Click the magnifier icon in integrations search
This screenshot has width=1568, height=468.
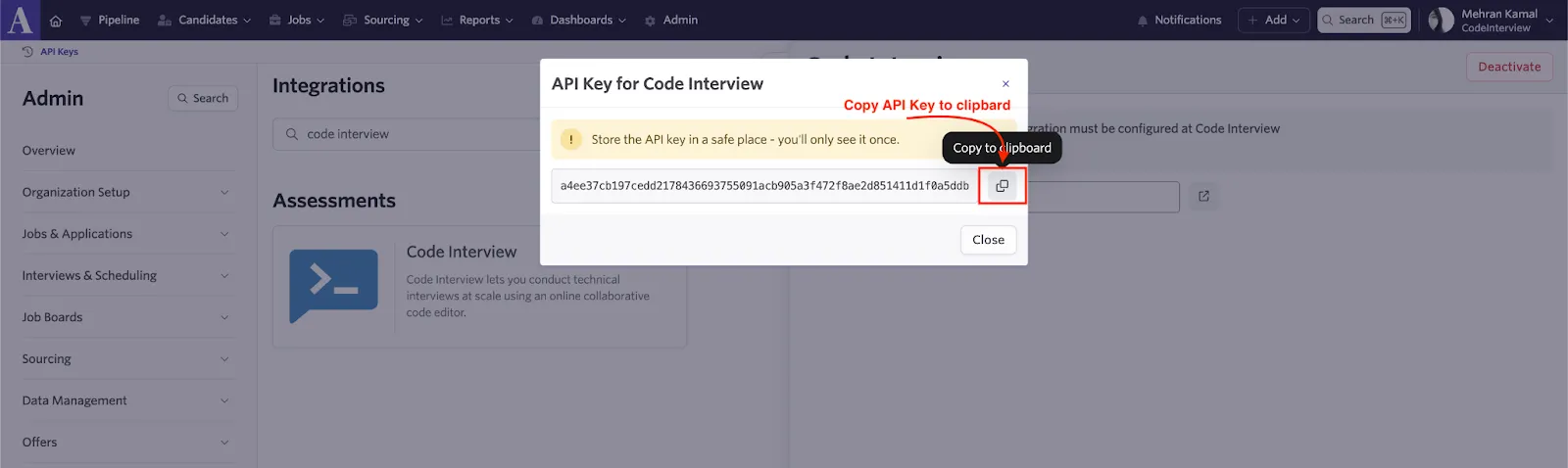(292, 134)
